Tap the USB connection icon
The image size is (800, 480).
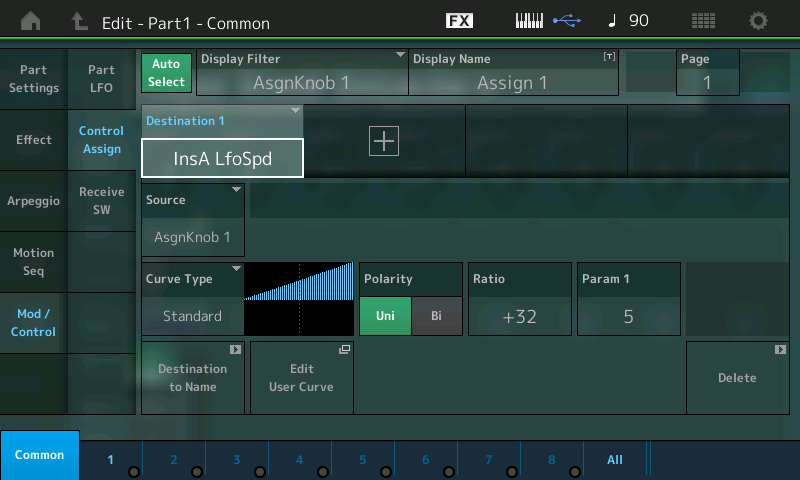[x=566, y=21]
